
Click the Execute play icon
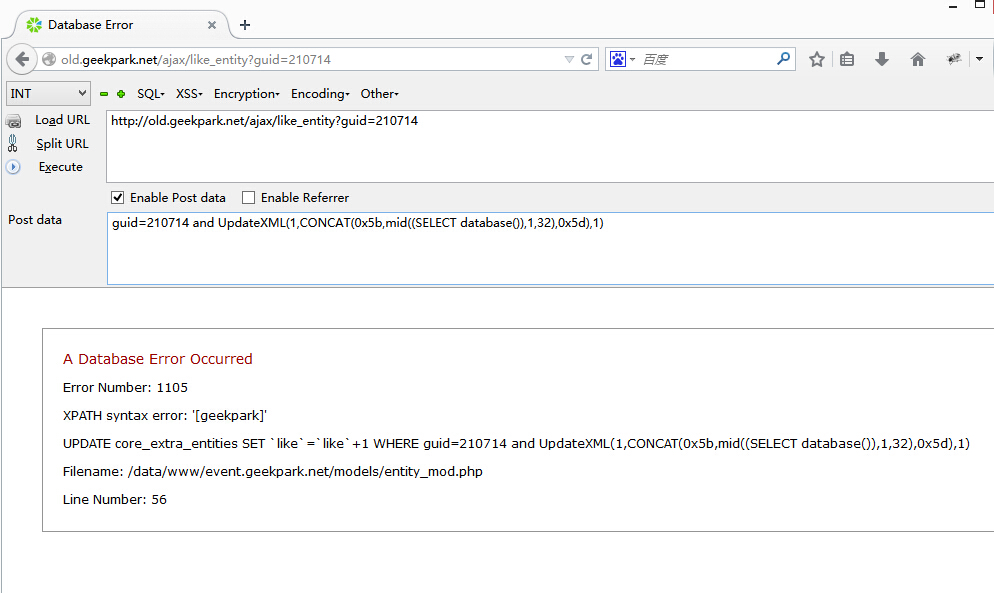[x=13, y=167]
